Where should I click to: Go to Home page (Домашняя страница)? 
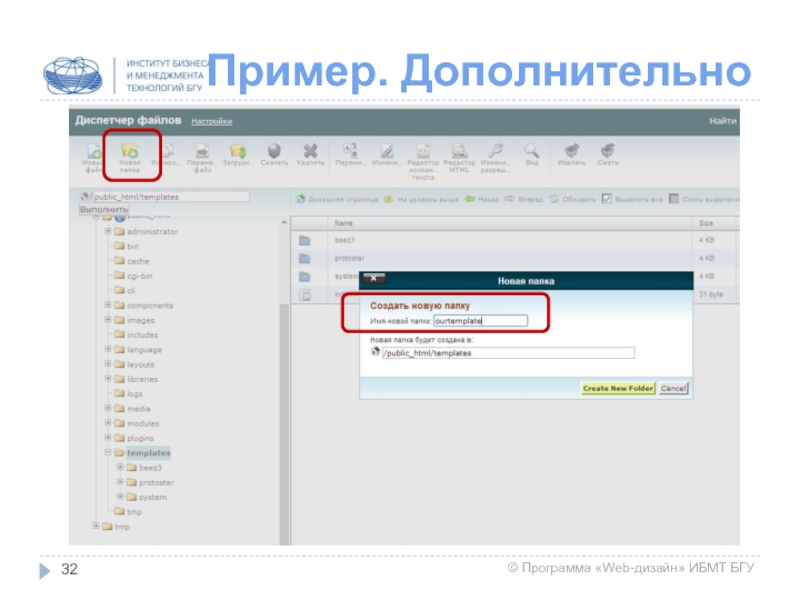[x=337, y=199]
